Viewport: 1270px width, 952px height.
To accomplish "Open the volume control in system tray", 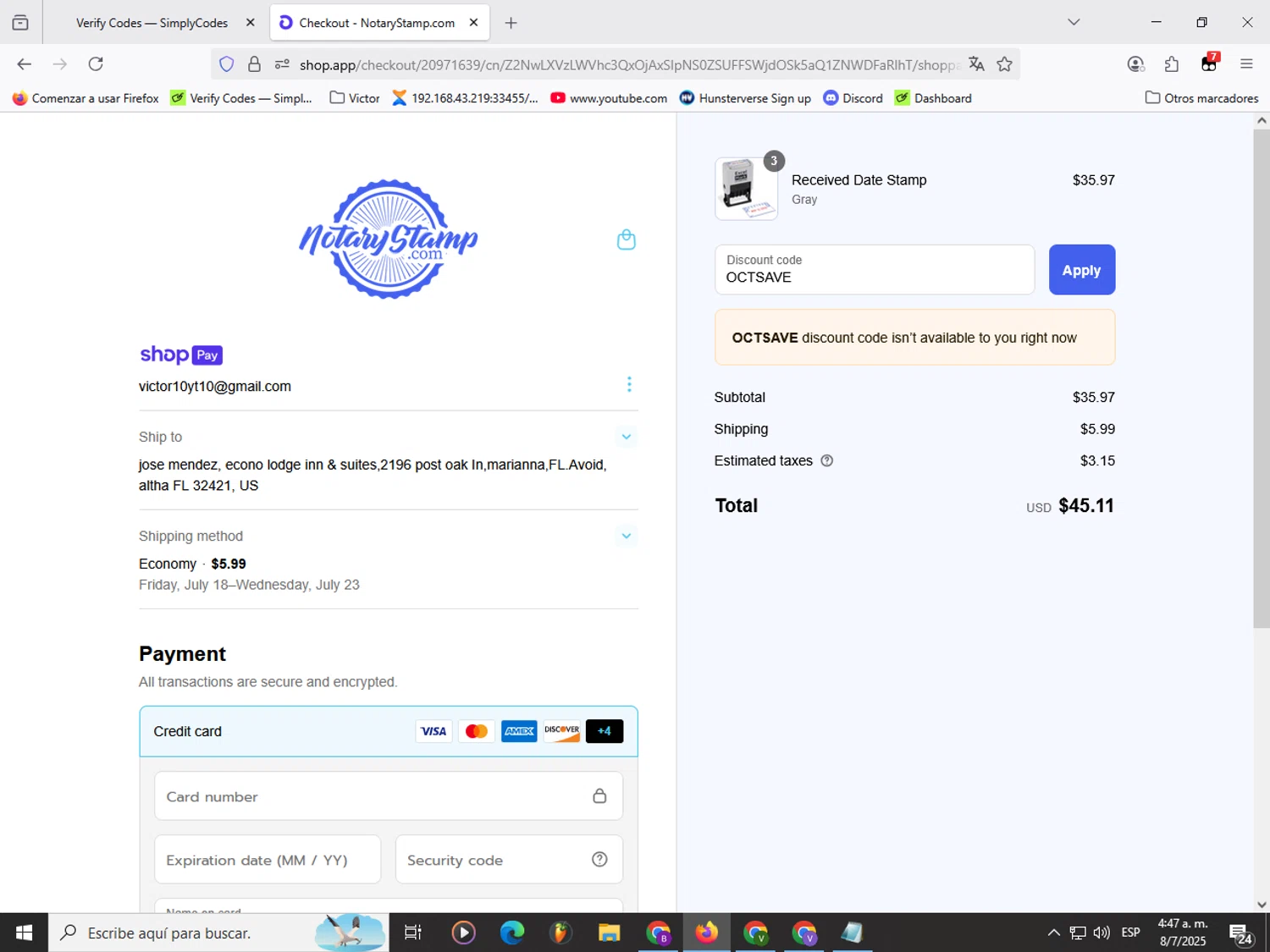I will point(1102,933).
